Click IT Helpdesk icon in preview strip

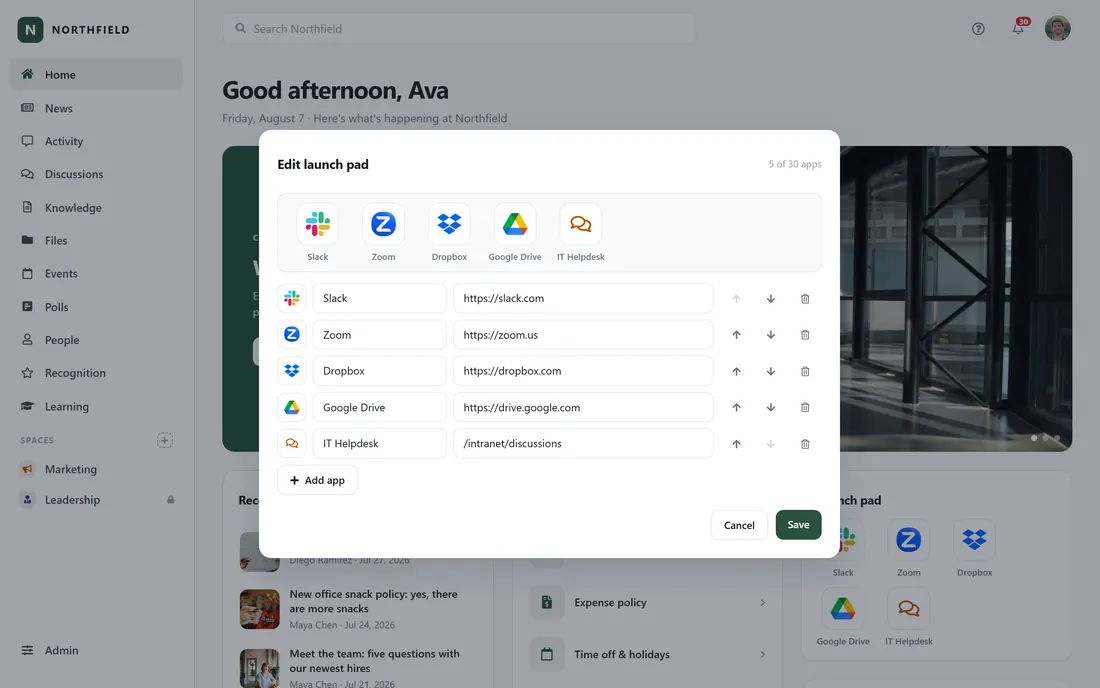pyautogui.click(x=581, y=224)
